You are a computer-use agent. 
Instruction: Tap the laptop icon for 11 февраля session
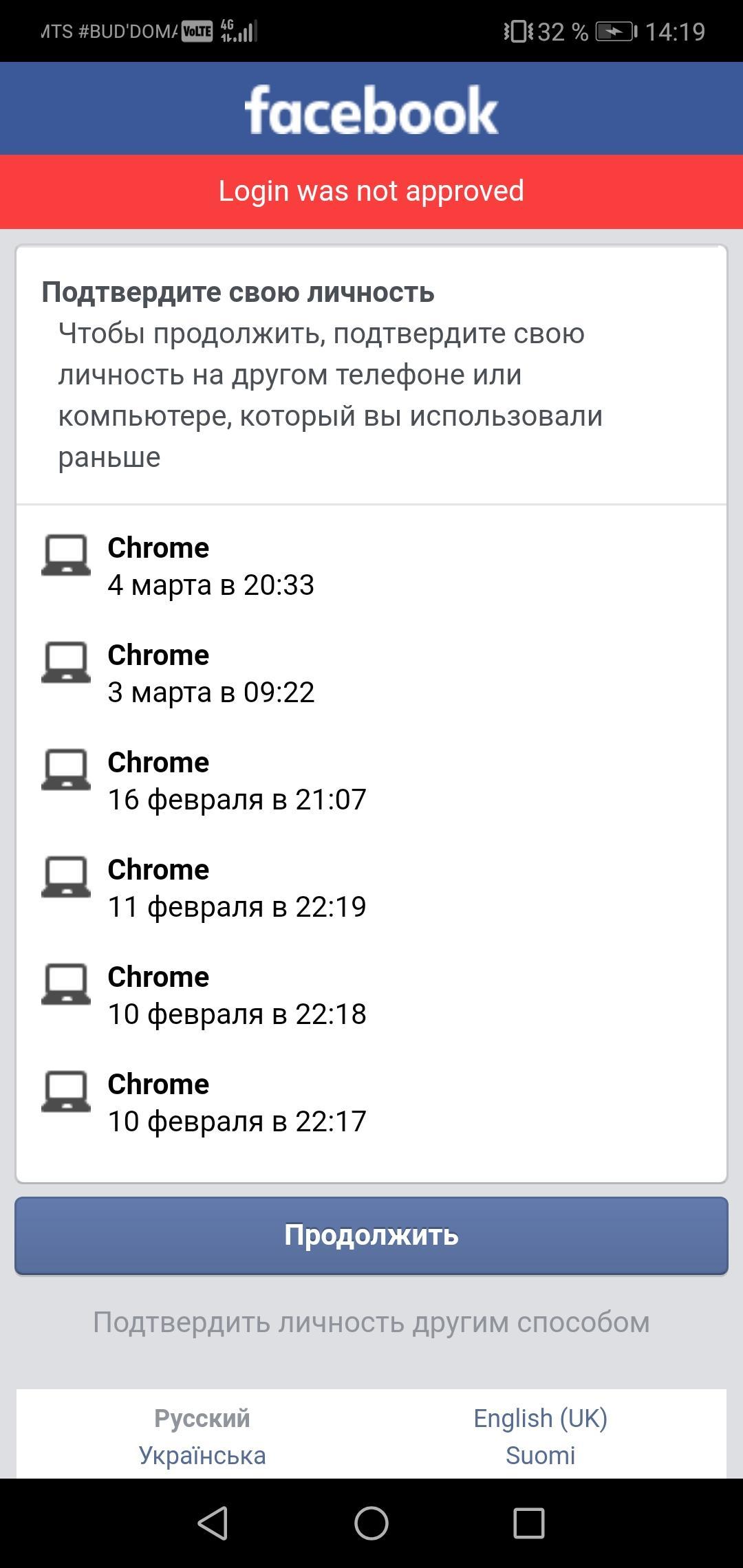pyautogui.click(x=66, y=876)
